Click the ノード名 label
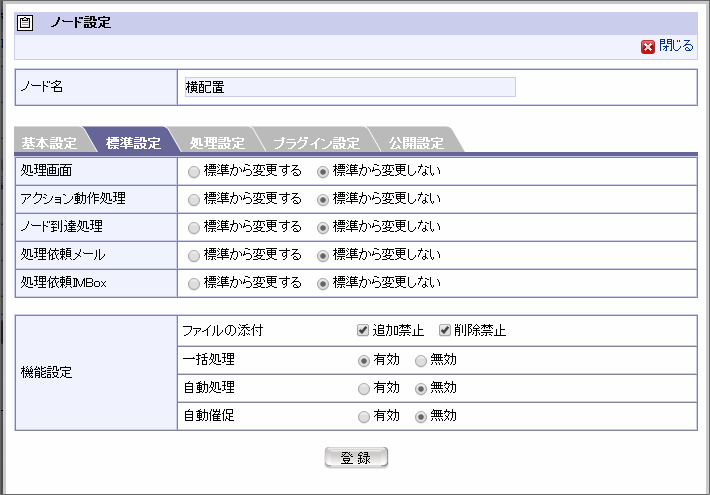Screen dimensions: 710x495 (x=41, y=86)
